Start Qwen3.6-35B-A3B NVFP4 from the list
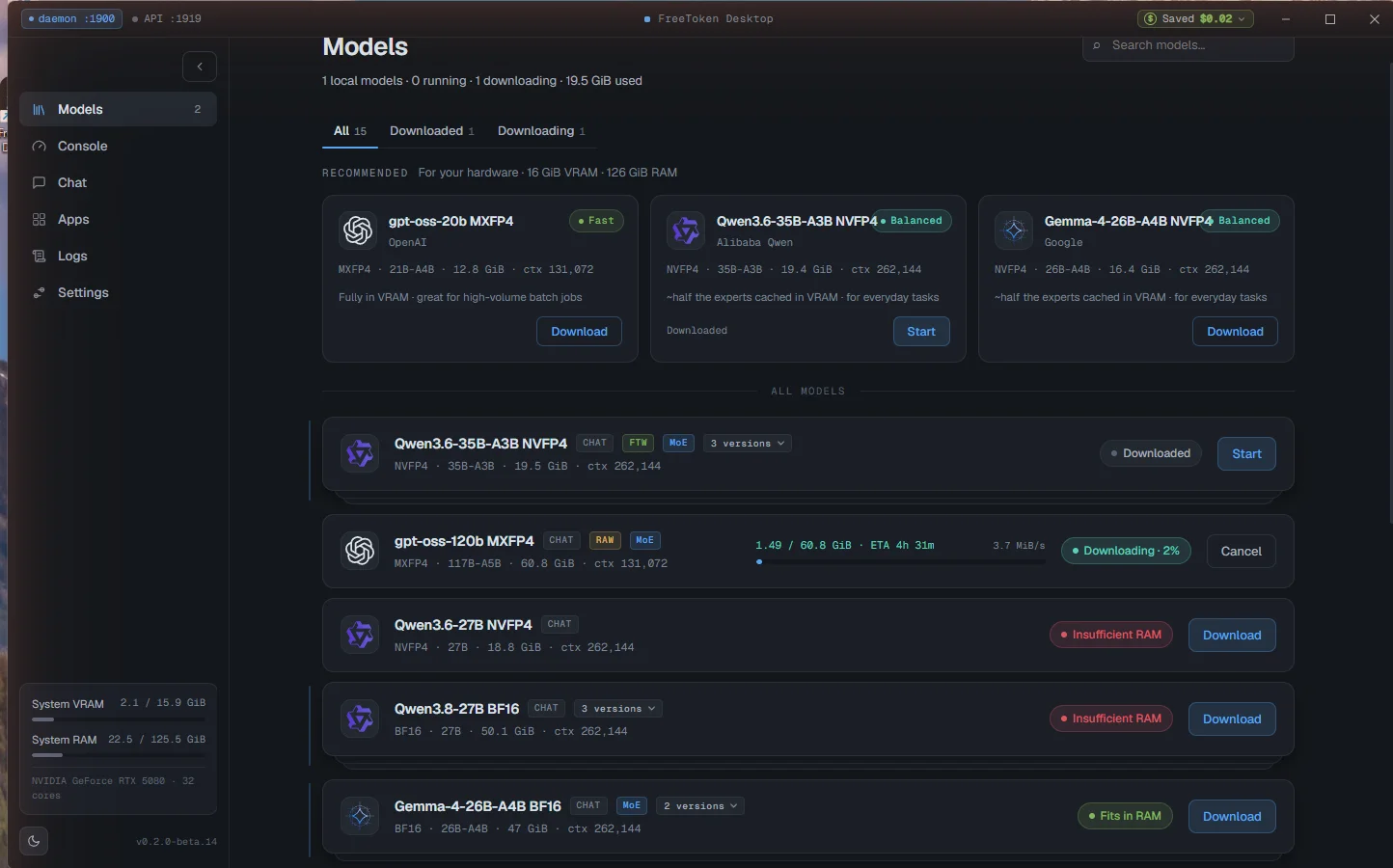 pos(1246,454)
